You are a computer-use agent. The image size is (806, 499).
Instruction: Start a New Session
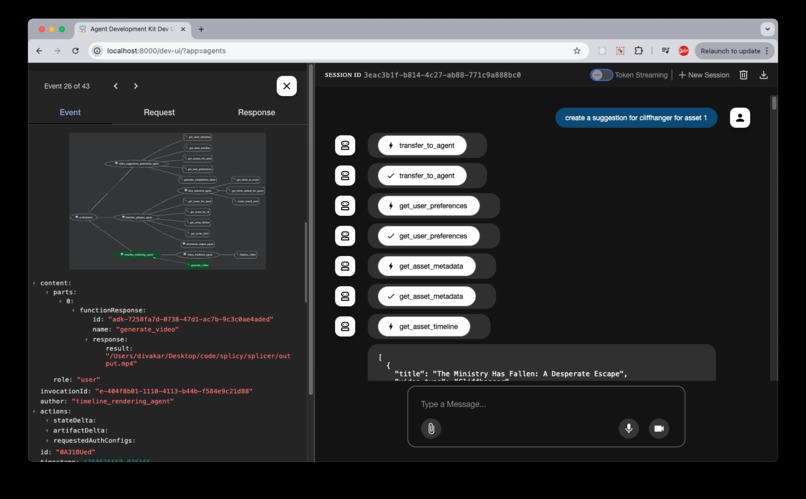pos(704,75)
